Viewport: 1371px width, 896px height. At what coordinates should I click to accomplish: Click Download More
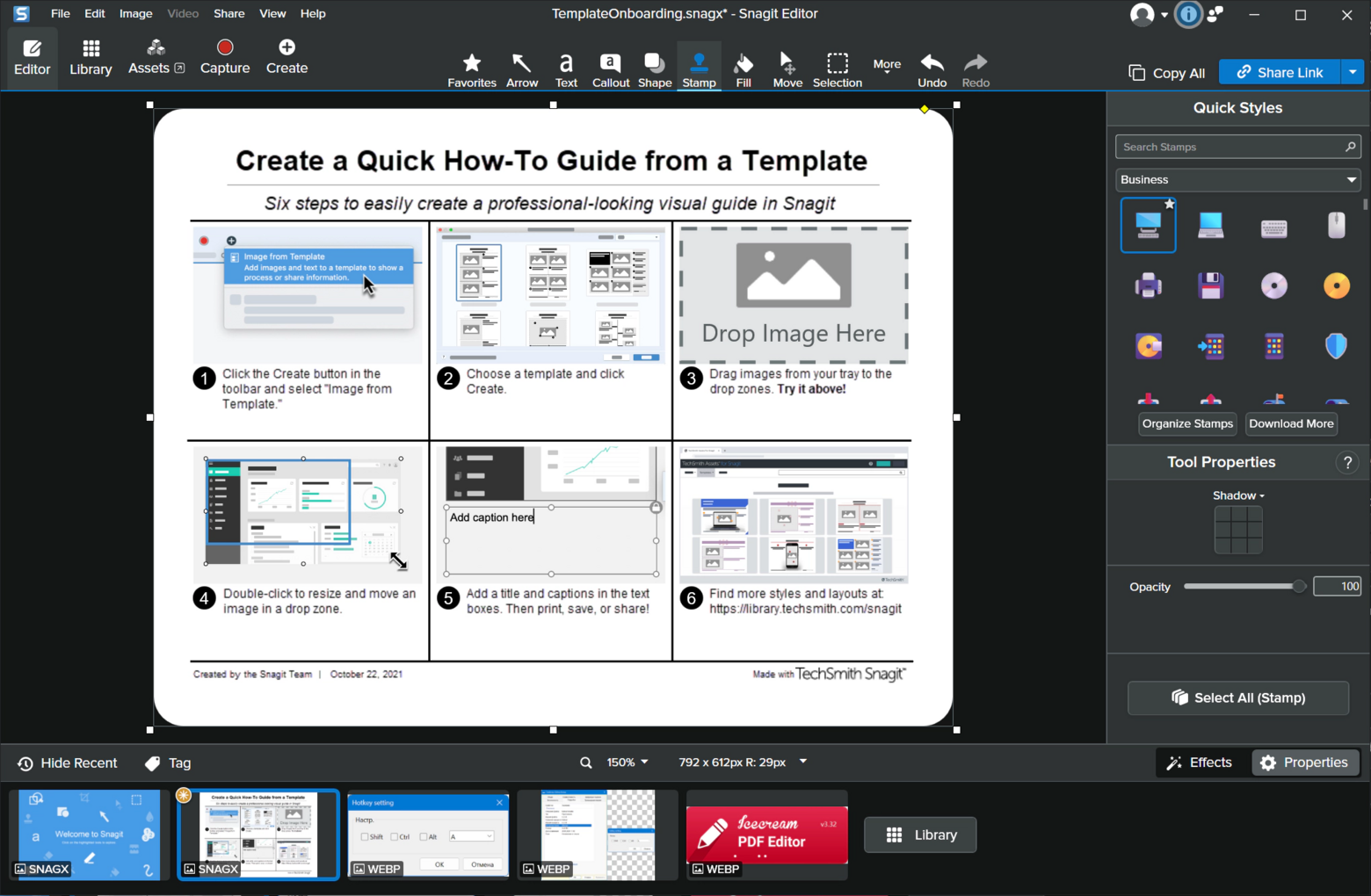click(x=1291, y=424)
